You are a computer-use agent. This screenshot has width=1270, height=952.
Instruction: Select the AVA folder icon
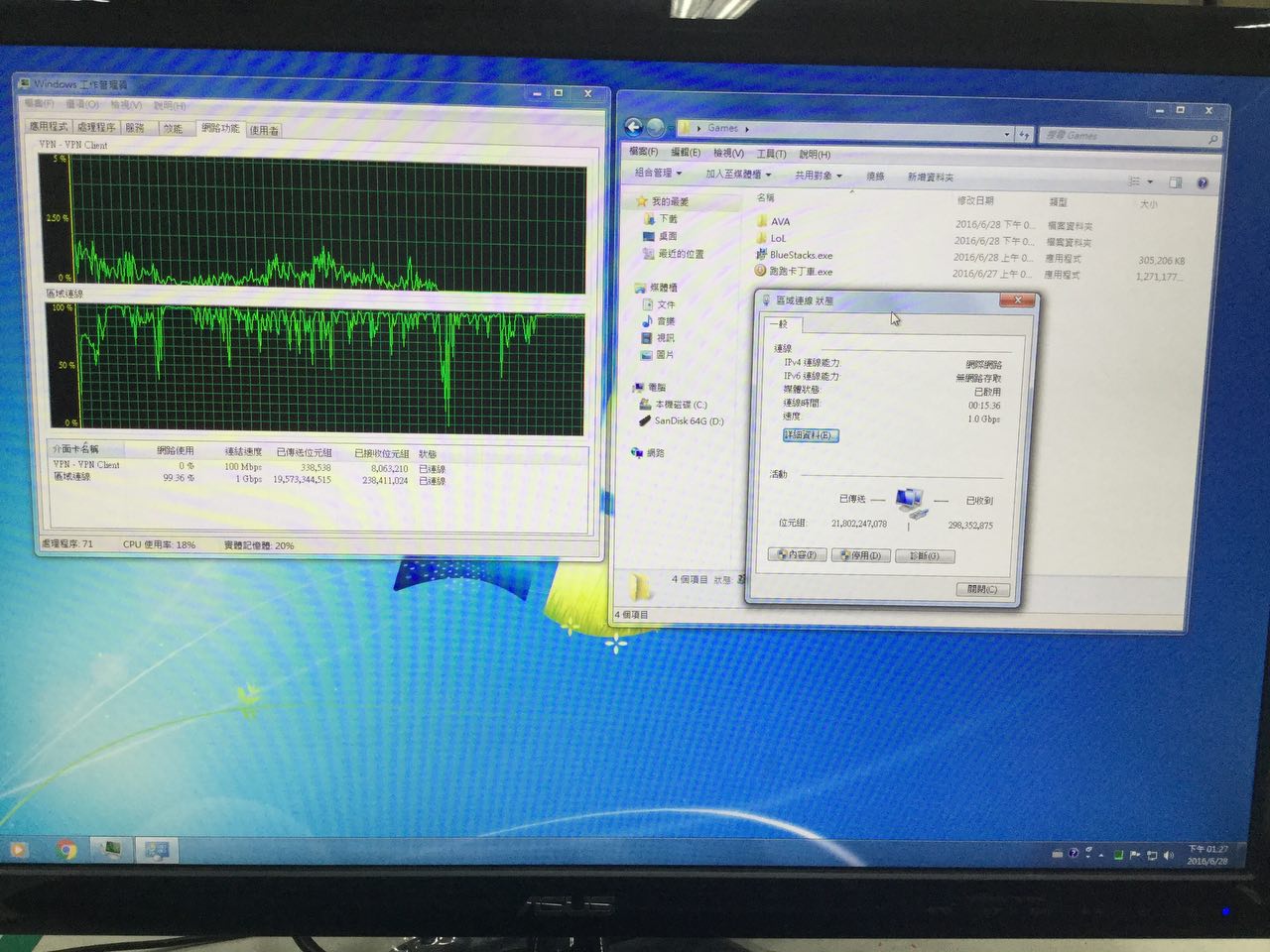coord(762,221)
